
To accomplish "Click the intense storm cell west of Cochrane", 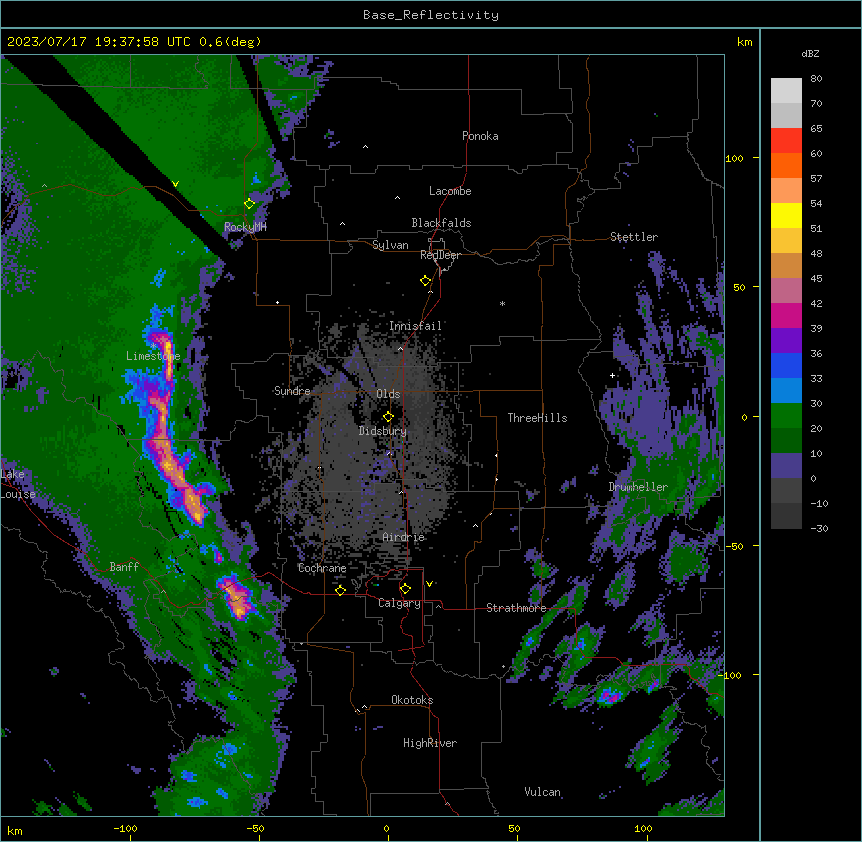I will [236, 597].
